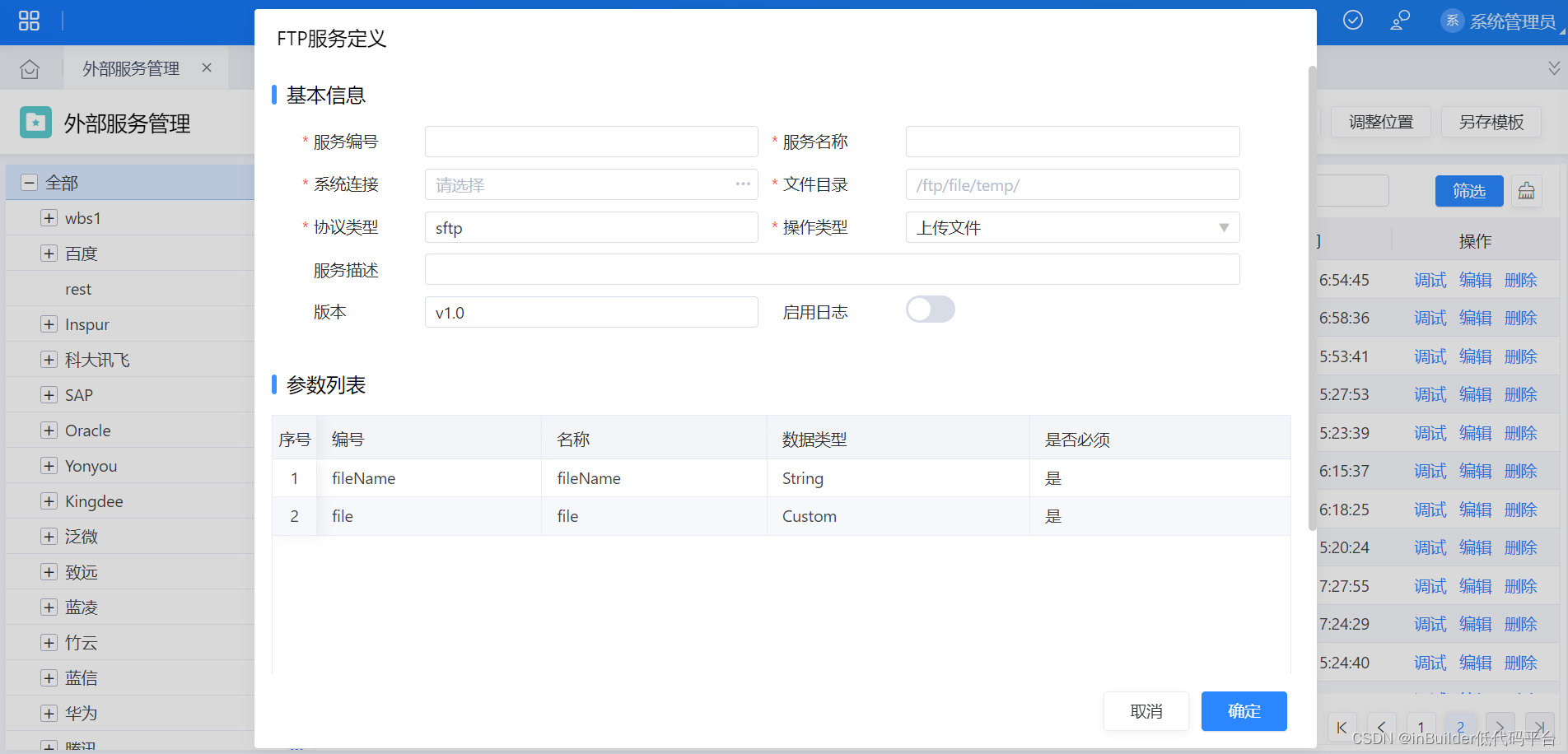Toggle the 启用日志 switch
This screenshot has width=1568, height=754.
tap(930, 310)
